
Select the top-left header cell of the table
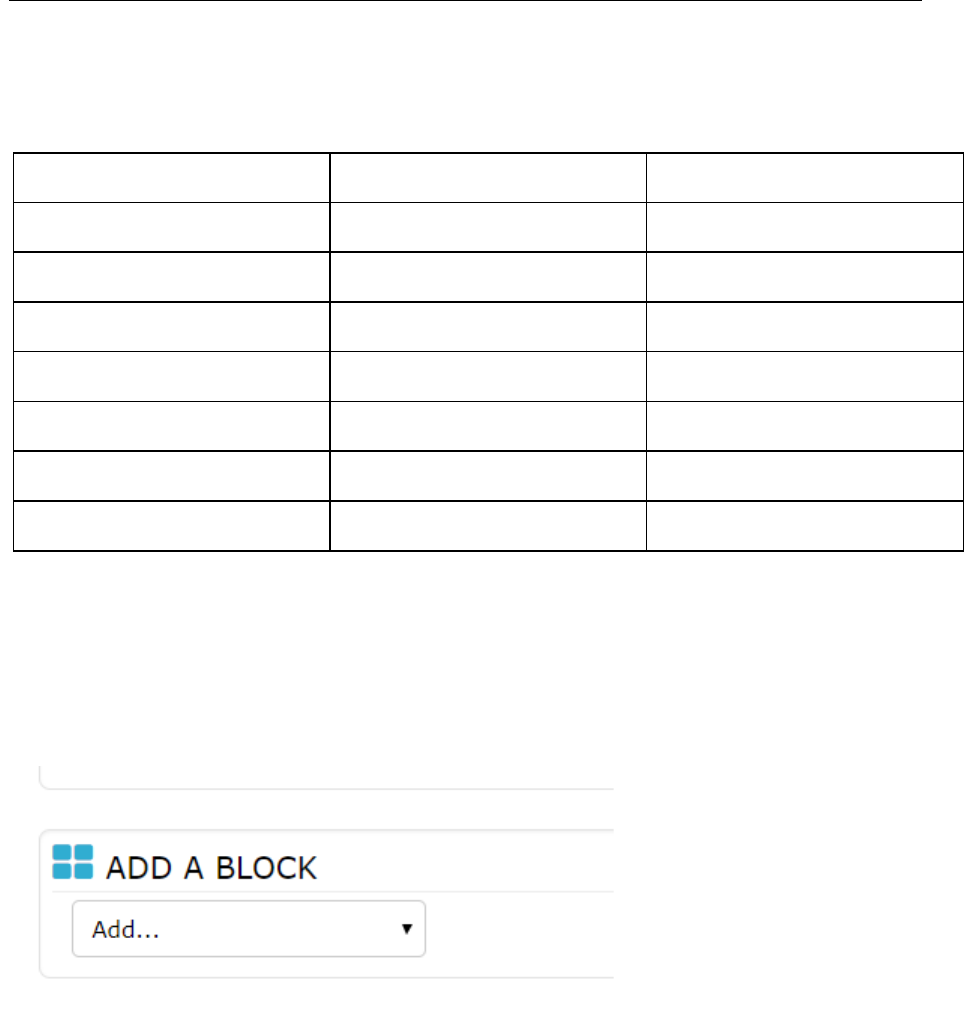171,177
